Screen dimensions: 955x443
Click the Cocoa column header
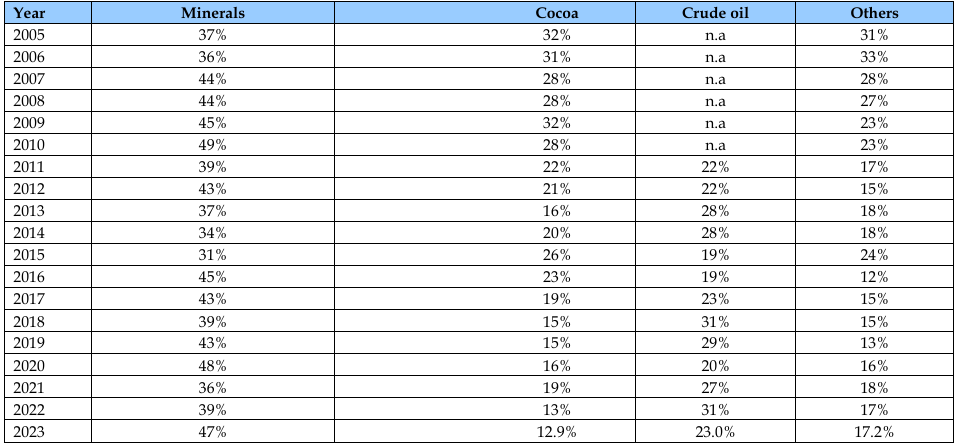(x=557, y=13)
